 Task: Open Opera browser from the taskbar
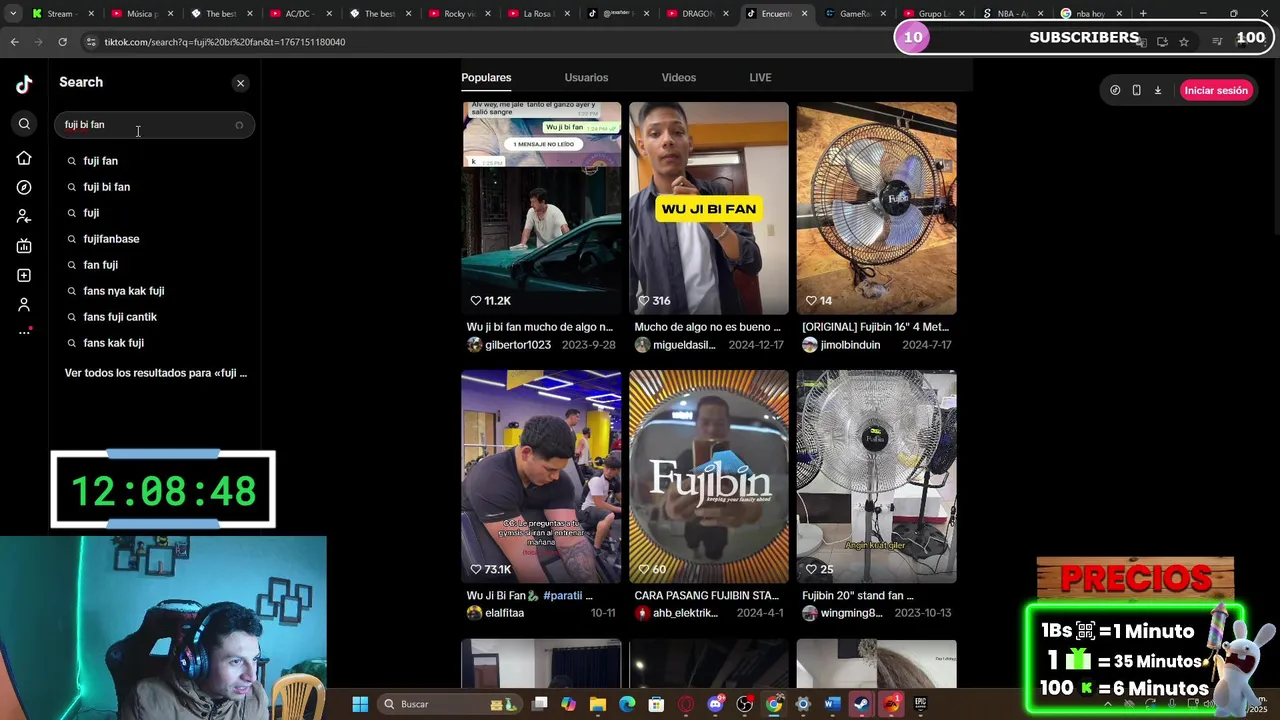tap(686, 704)
